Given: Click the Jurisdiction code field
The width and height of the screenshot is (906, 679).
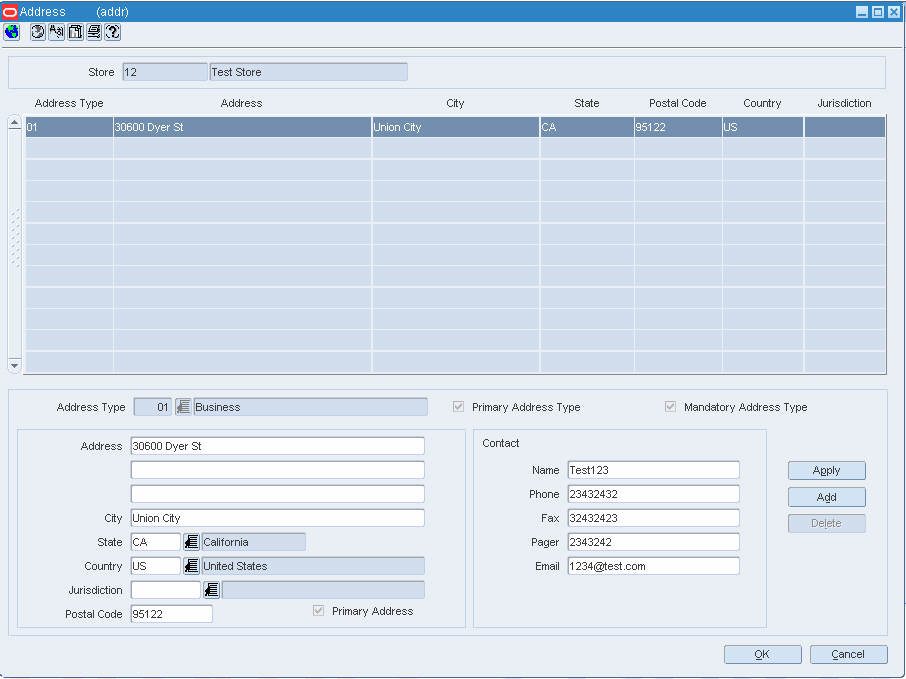Looking at the screenshot, I should point(165,590).
